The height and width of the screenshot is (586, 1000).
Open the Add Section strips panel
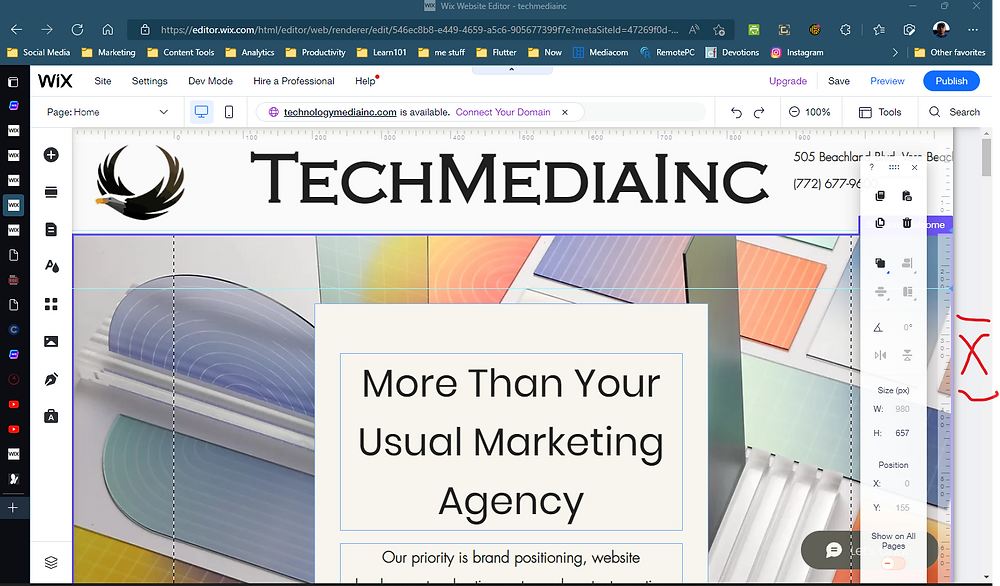coord(51,193)
